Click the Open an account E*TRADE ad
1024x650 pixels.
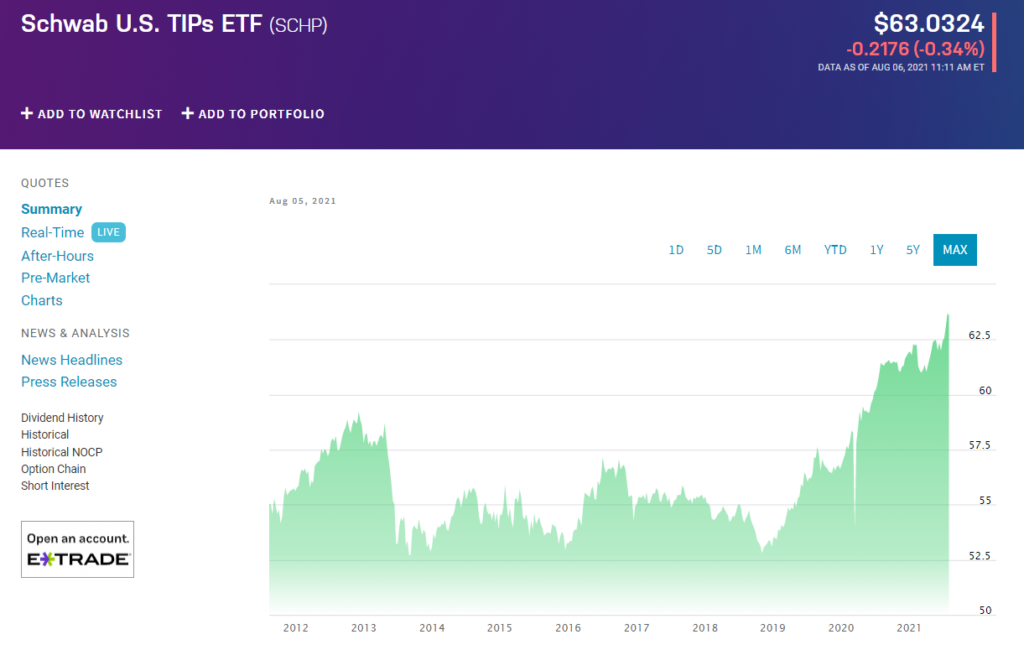[77, 548]
